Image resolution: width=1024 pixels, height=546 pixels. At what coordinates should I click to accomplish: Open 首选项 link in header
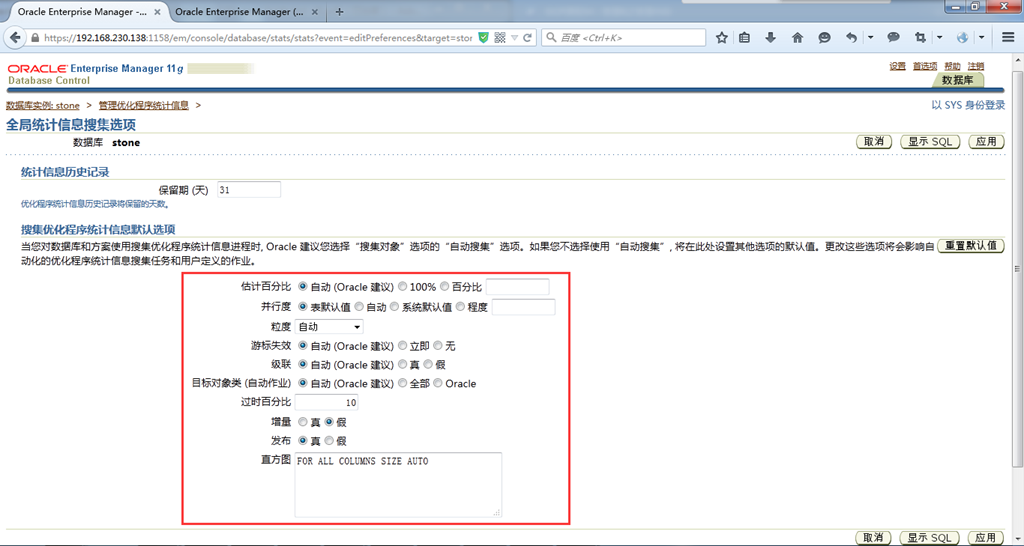click(x=925, y=66)
